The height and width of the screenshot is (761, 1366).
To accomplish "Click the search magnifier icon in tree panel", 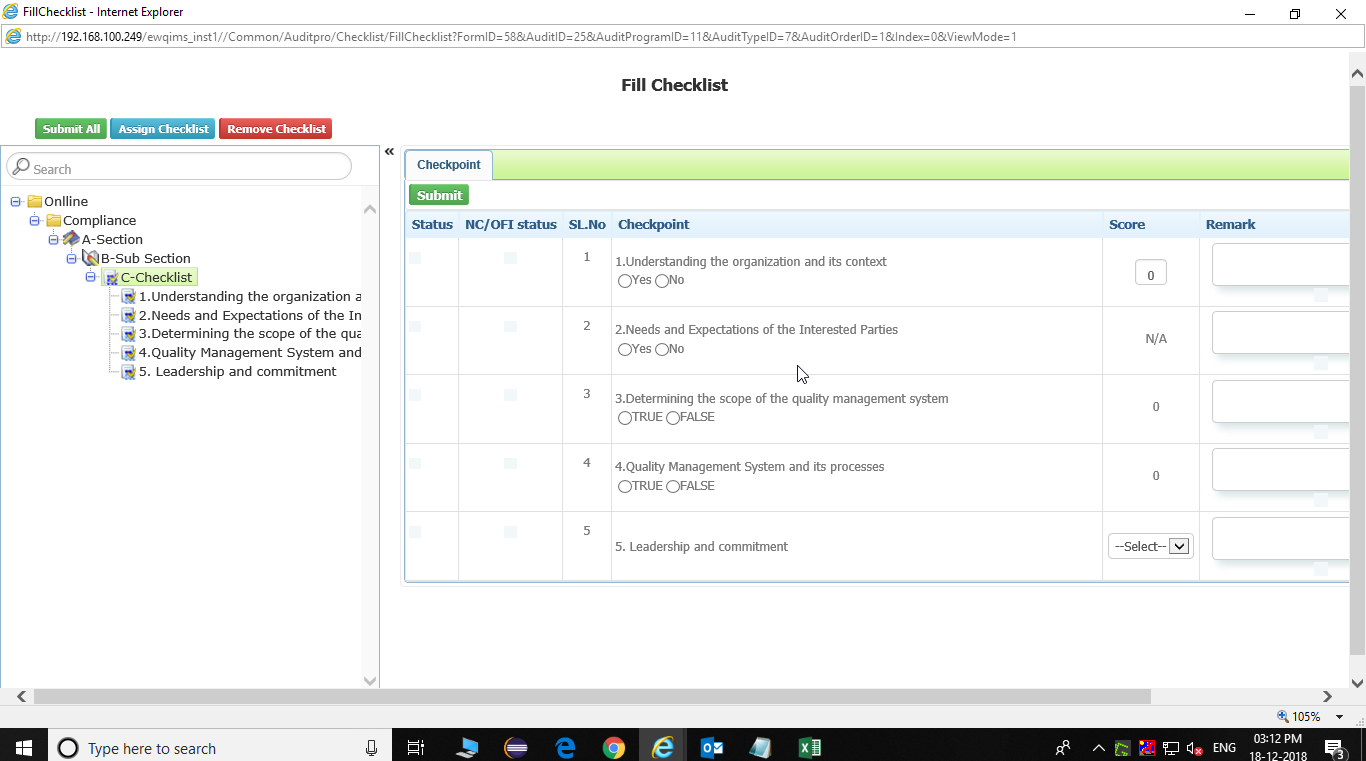I will [x=21, y=167].
